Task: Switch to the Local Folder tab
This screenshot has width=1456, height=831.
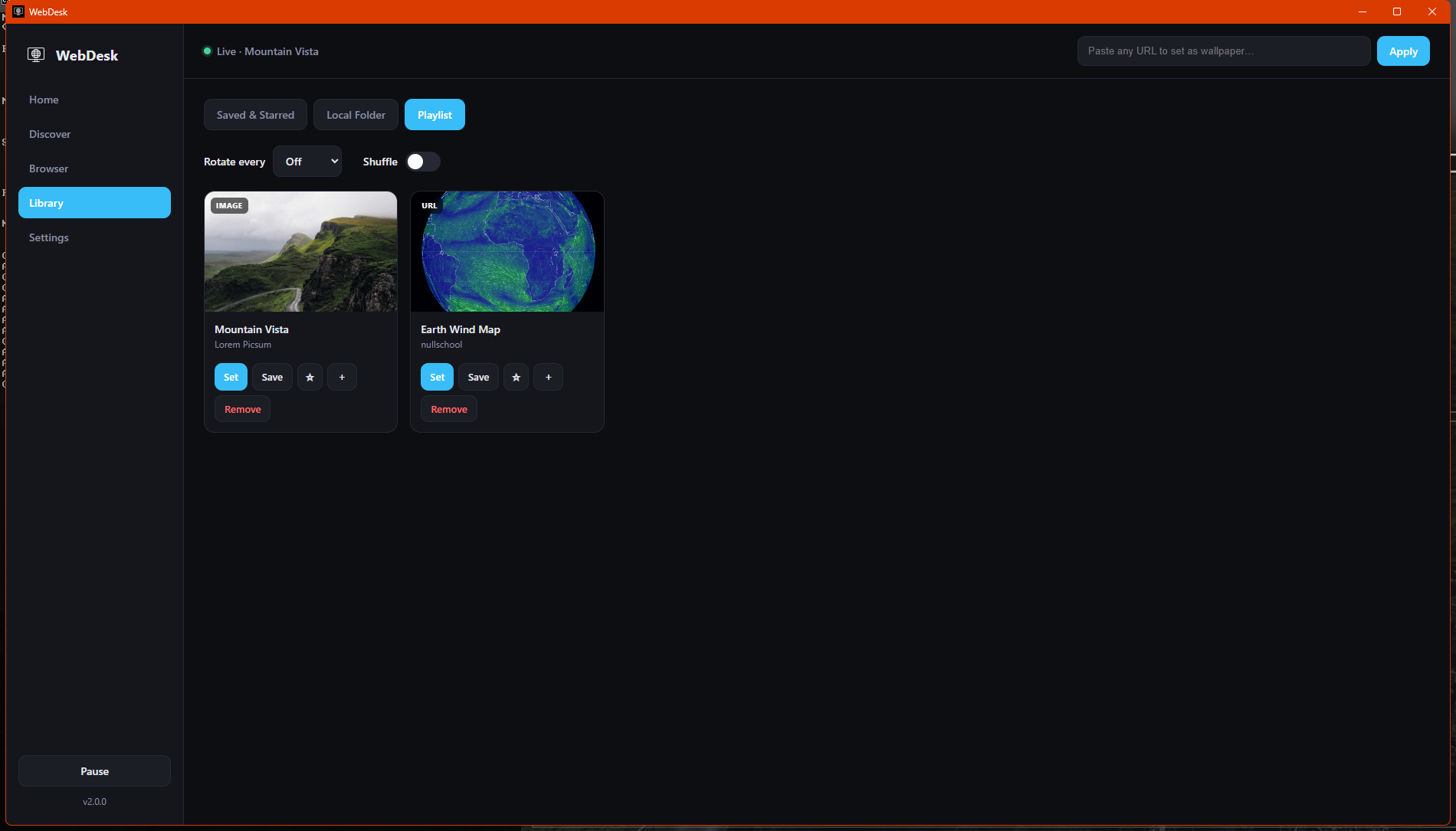Action: tap(356, 115)
